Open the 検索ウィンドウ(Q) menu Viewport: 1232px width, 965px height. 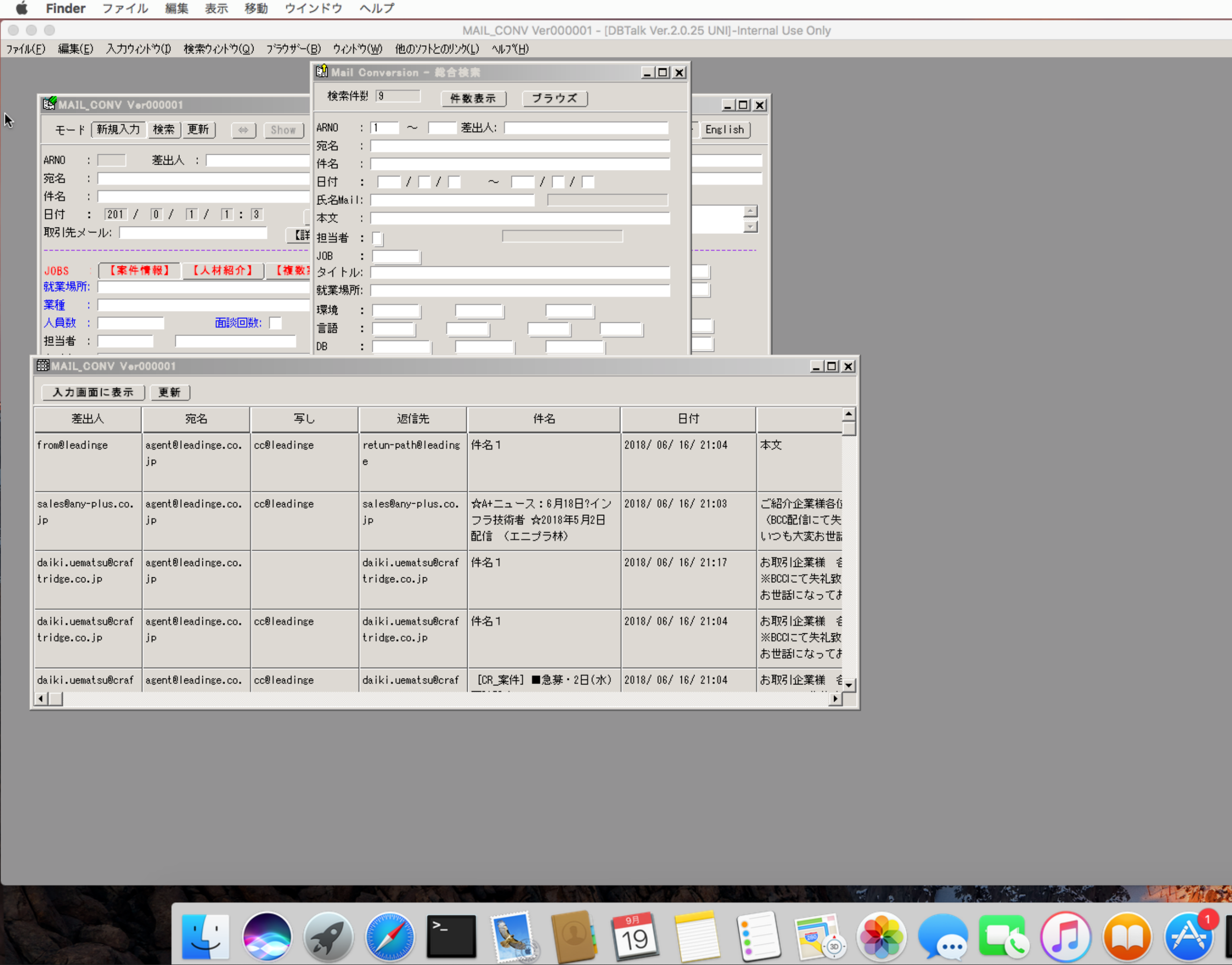219,49
